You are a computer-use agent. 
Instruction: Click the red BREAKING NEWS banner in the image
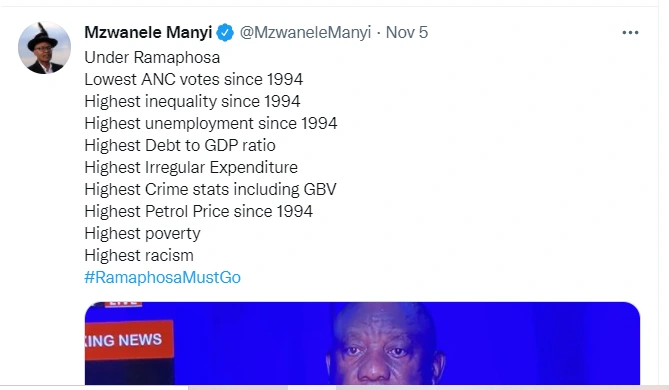click(129, 340)
